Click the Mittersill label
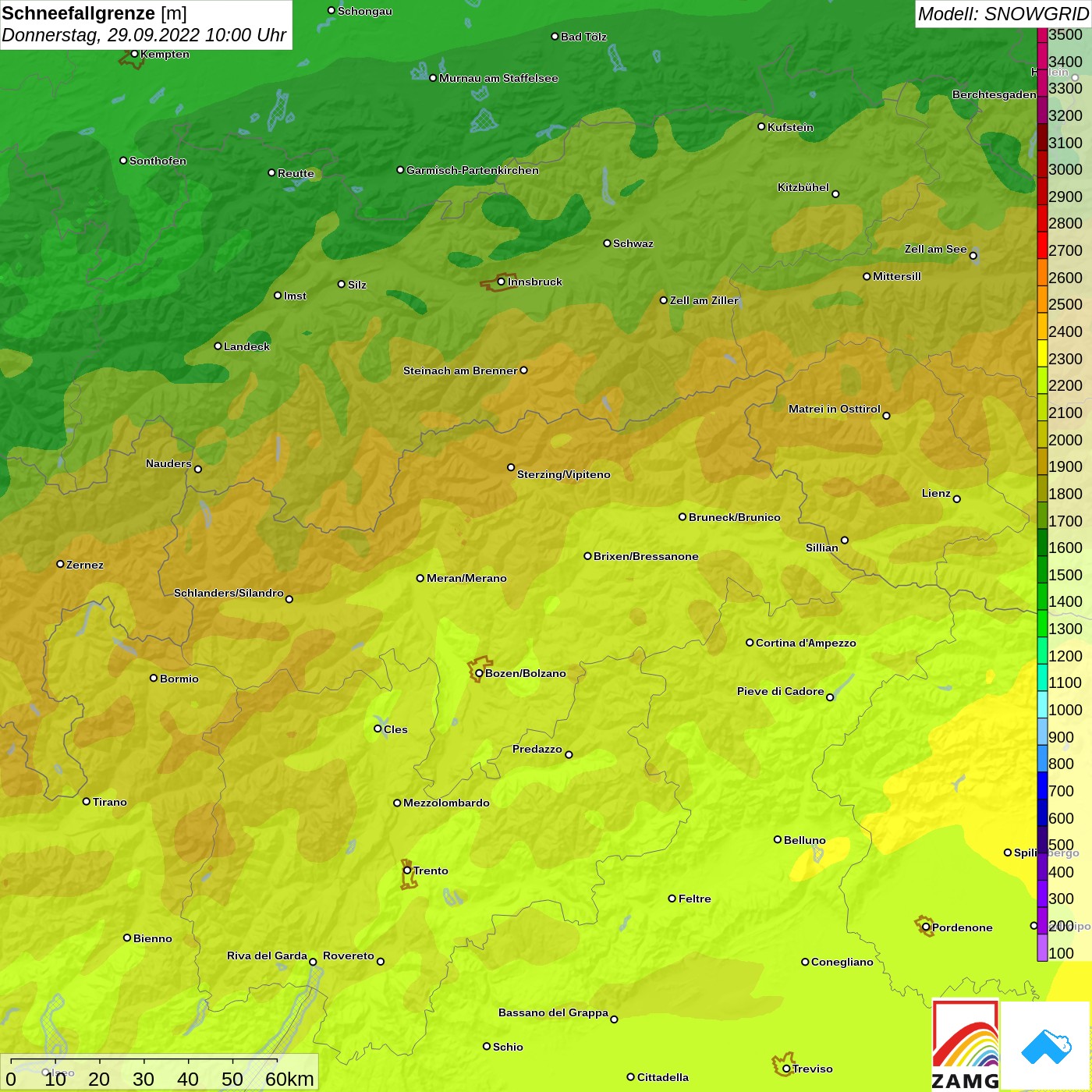 click(897, 276)
